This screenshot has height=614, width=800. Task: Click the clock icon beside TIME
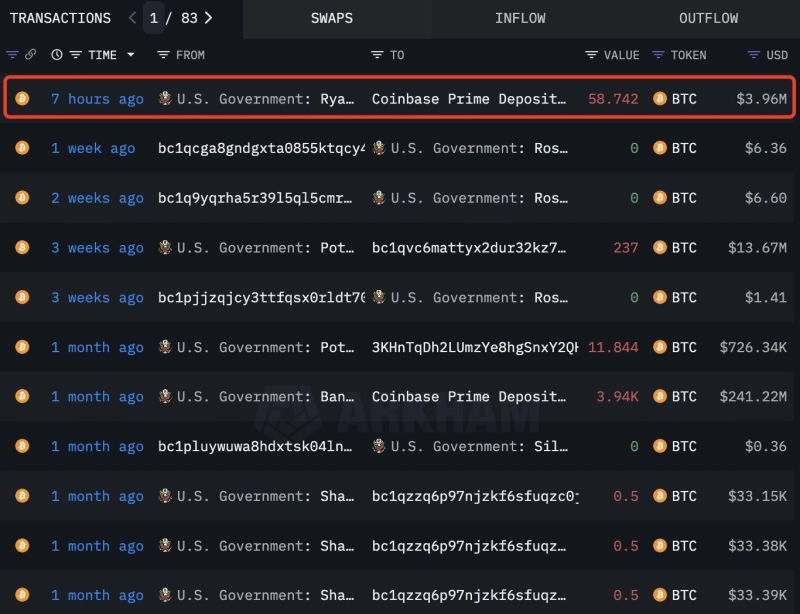tap(57, 55)
